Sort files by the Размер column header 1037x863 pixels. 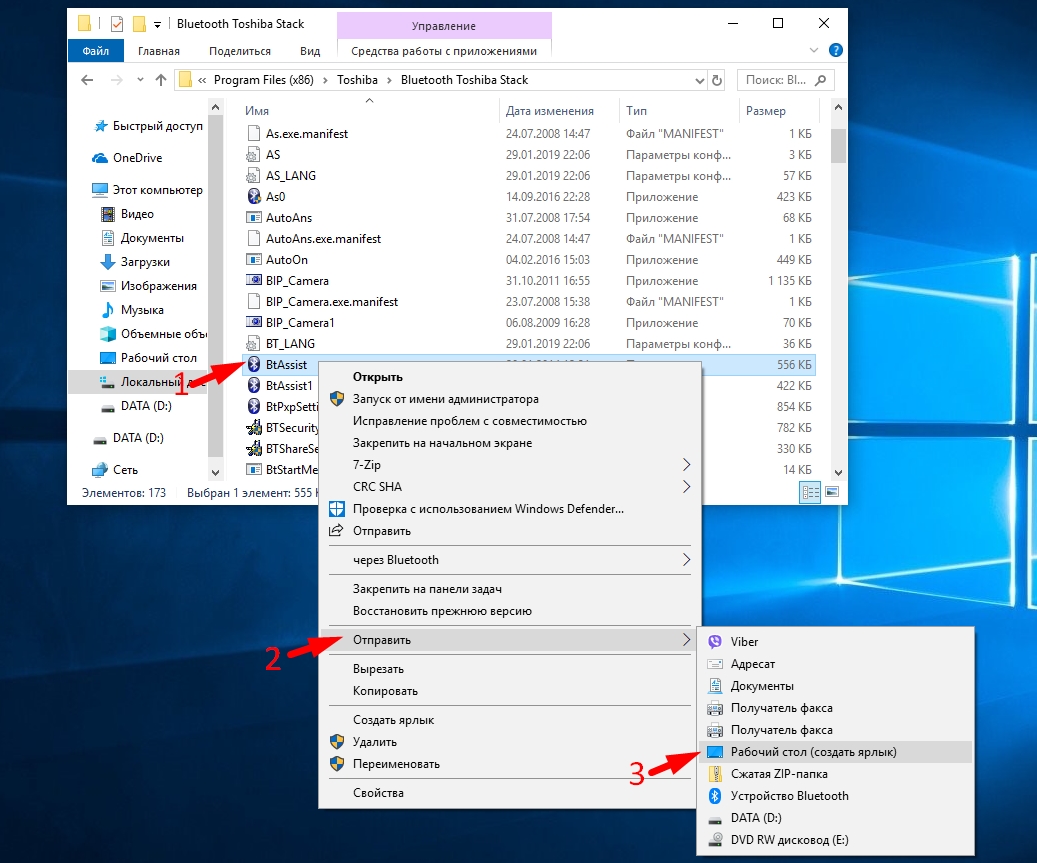tap(766, 111)
